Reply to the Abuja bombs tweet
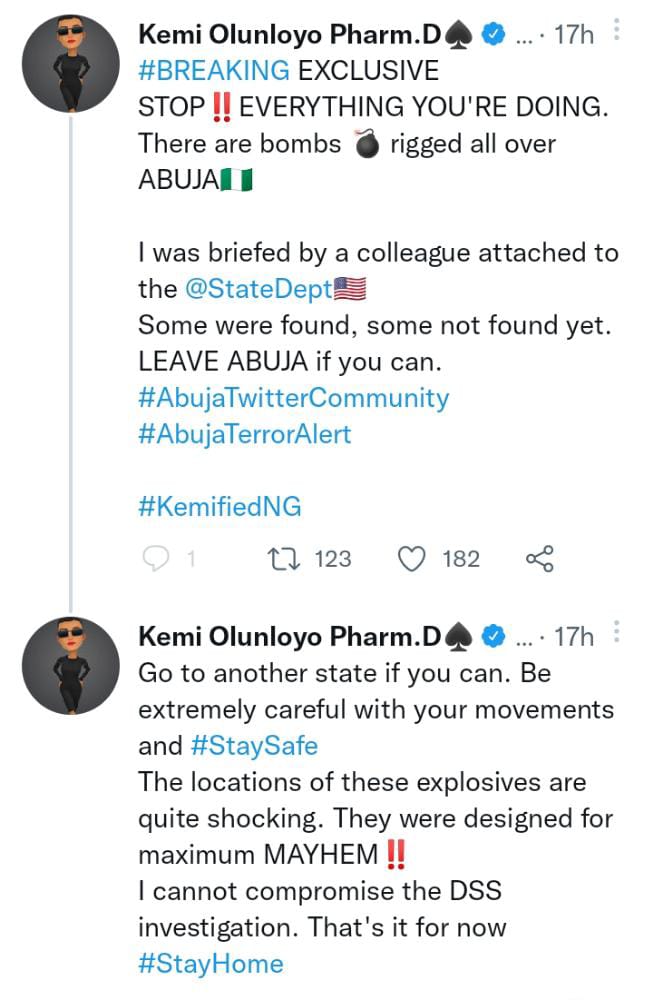Viewport: 653px width, 1000px height. pyautogui.click(x=156, y=558)
